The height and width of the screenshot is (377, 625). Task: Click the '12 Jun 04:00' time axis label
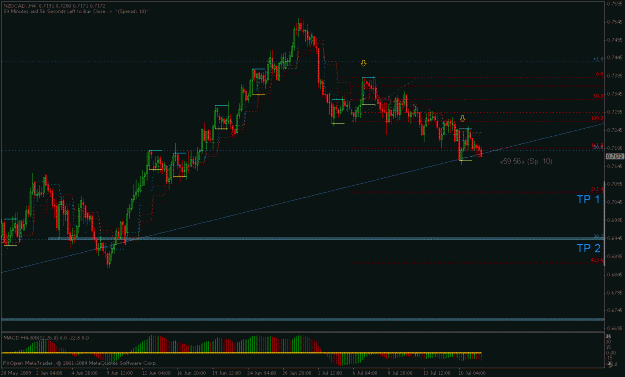tap(156, 373)
